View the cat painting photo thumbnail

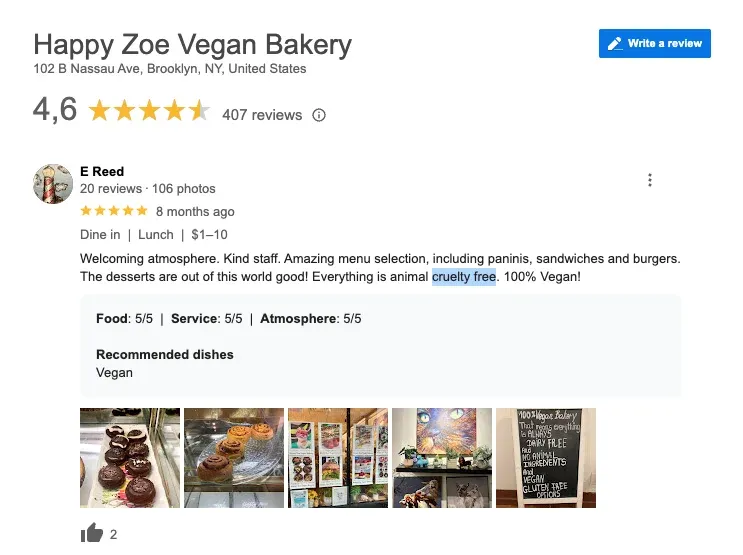click(x=442, y=458)
